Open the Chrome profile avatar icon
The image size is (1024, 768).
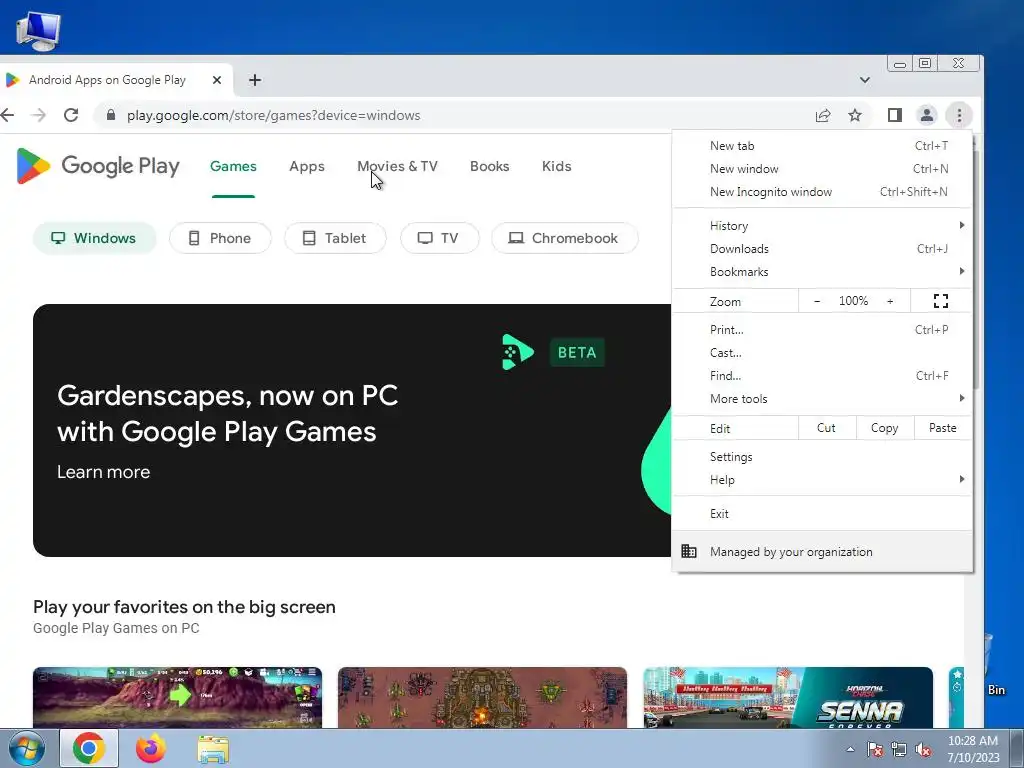click(926, 116)
